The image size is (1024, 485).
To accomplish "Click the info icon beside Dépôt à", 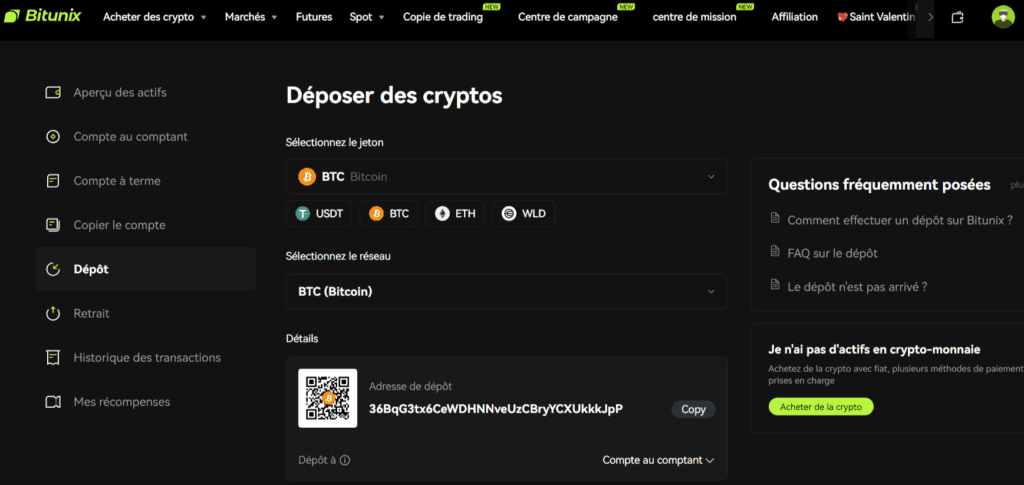I will [345, 460].
